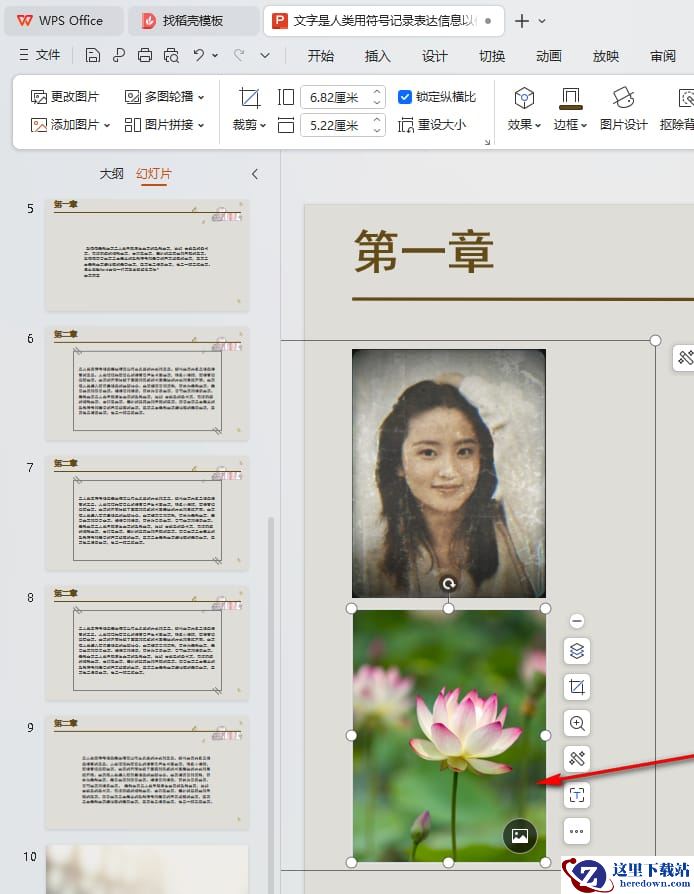Click the 重设大小 reset size button
This screenshot has height=894, width=694.
point(432,124)
